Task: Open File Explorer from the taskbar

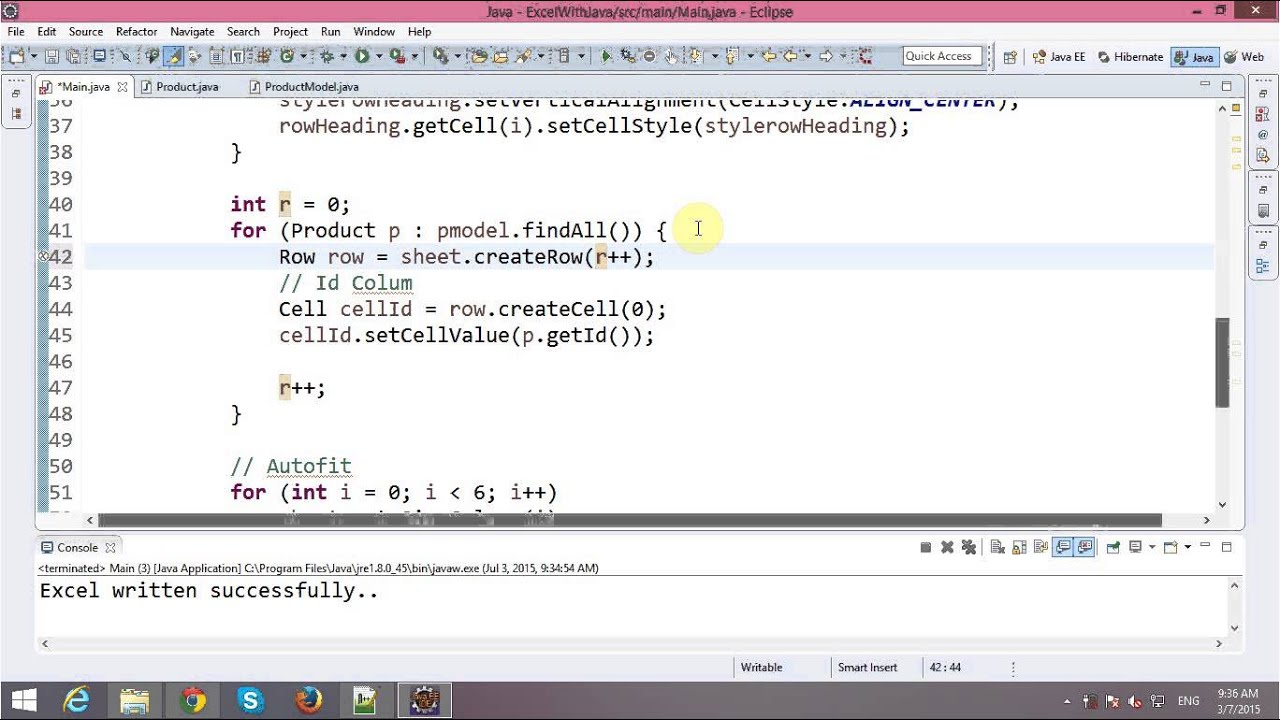Action: click(x=134, y=700)
